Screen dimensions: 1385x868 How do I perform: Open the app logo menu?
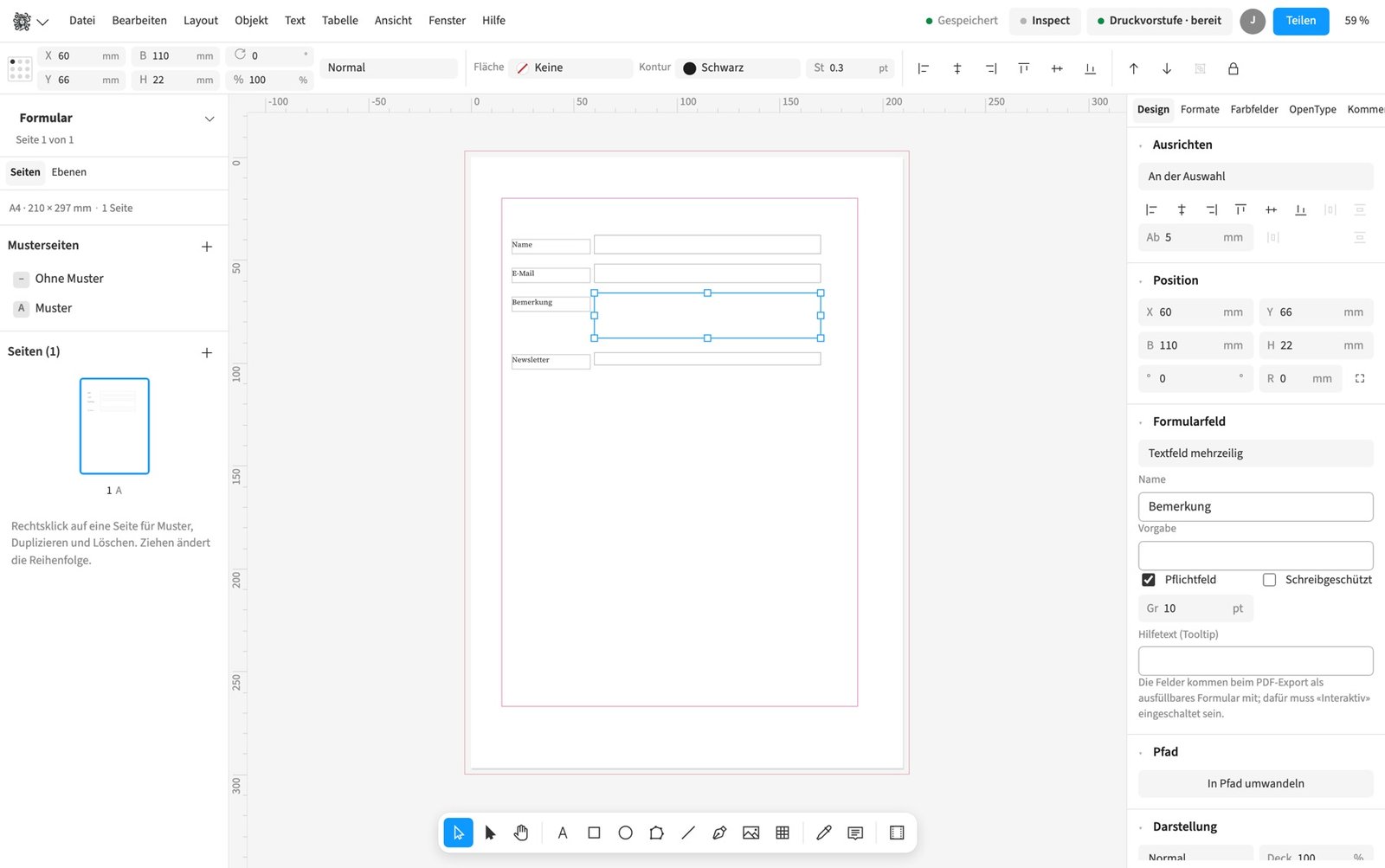[x=30, y=21]
